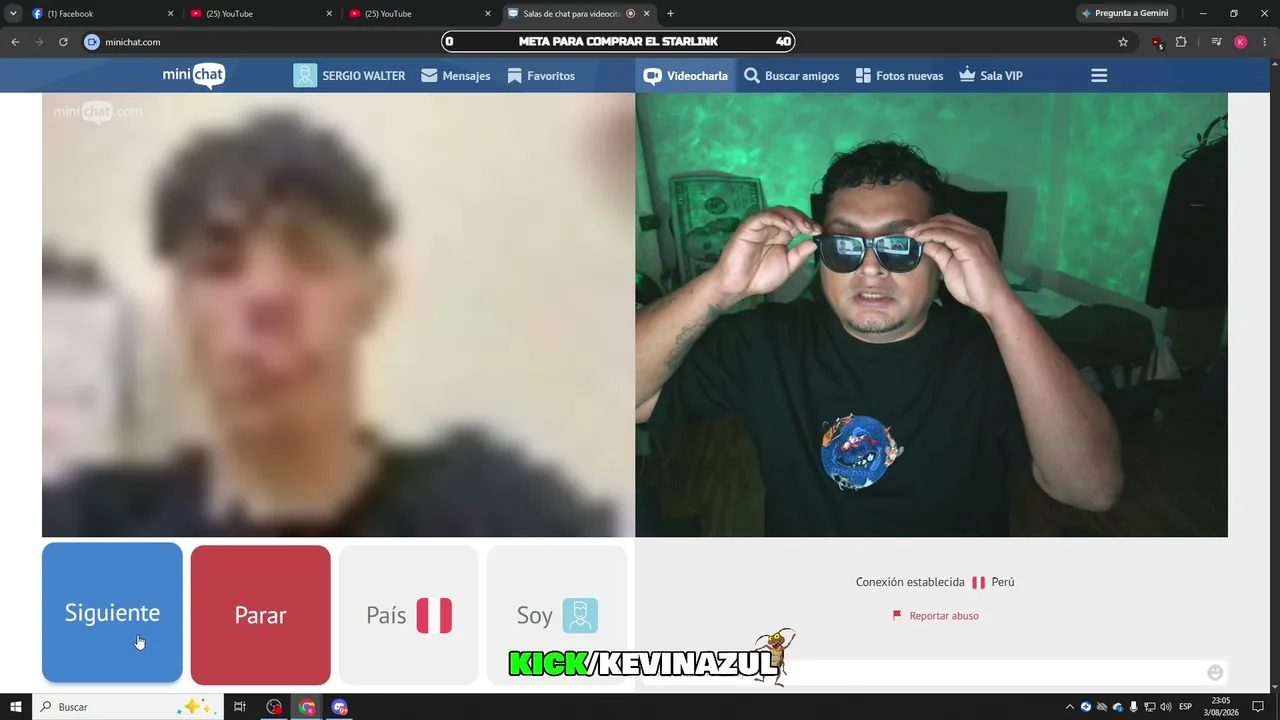Image resolution: width=1280 pixels, height=720 pixels.
Task: Open Windows Task View
Action: [x=240, y=707]
